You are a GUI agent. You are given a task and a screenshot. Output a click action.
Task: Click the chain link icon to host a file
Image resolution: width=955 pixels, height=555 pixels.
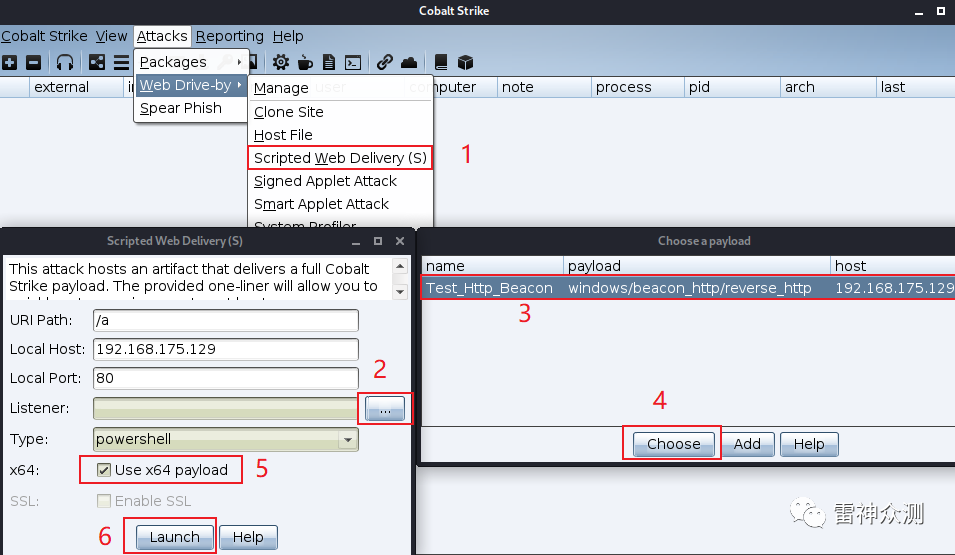[x=384, y=62]
